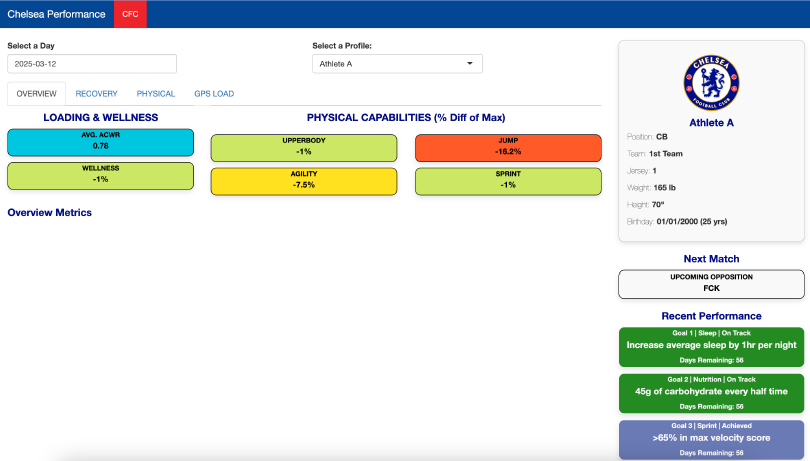
Task: Click the Height 70" text
Action: point(645,205)
